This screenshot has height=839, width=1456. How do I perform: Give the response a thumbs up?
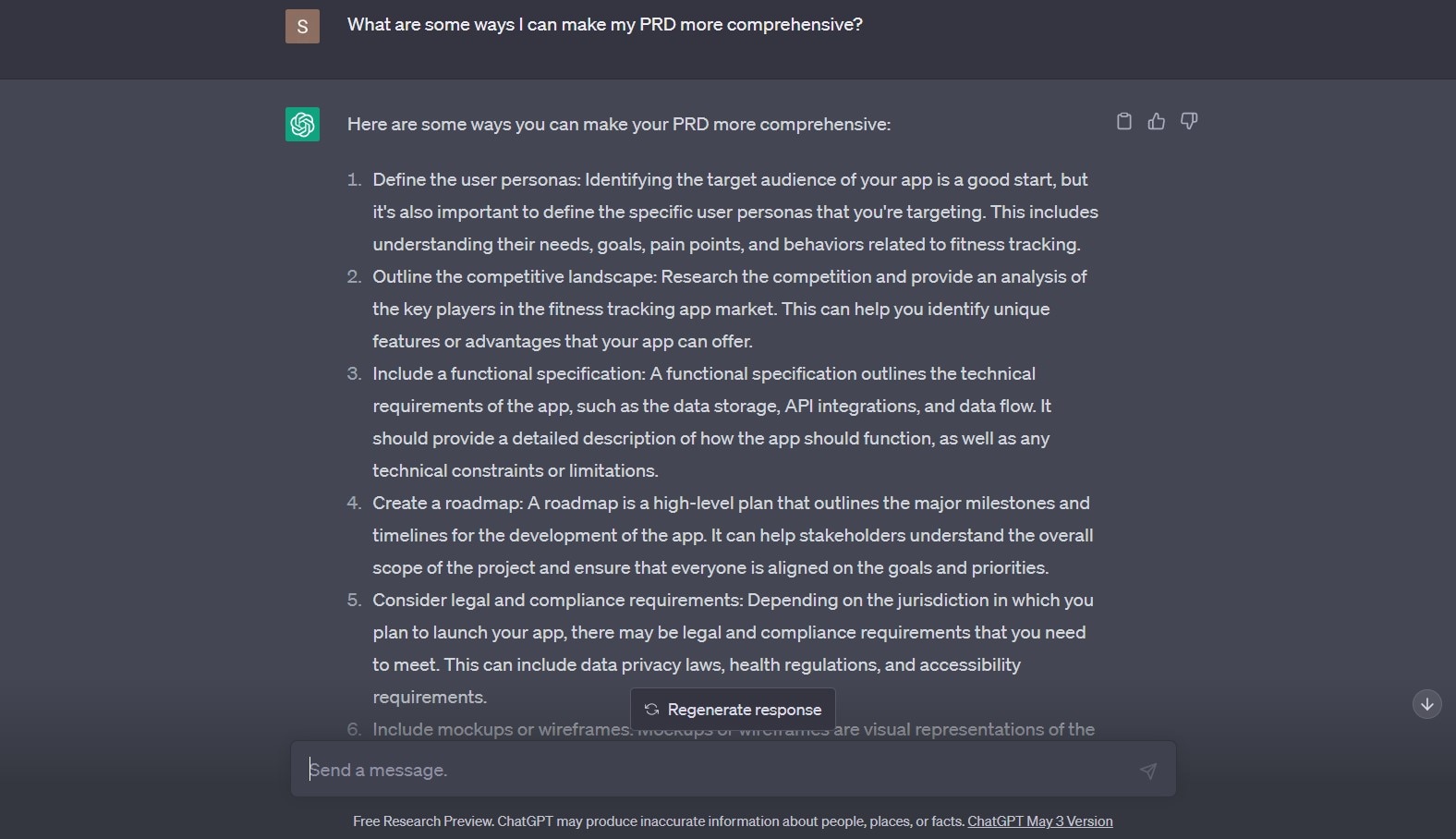click(x=1156, y=121)
